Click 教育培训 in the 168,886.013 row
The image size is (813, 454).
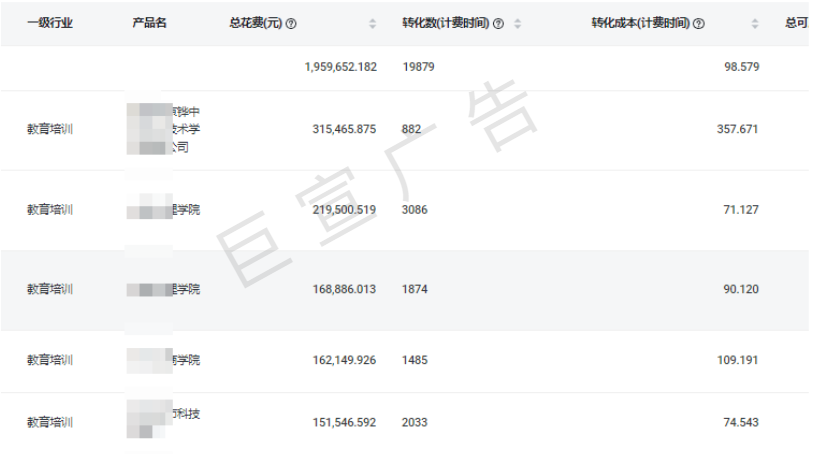pyautogui.click(x=50, y=289)
